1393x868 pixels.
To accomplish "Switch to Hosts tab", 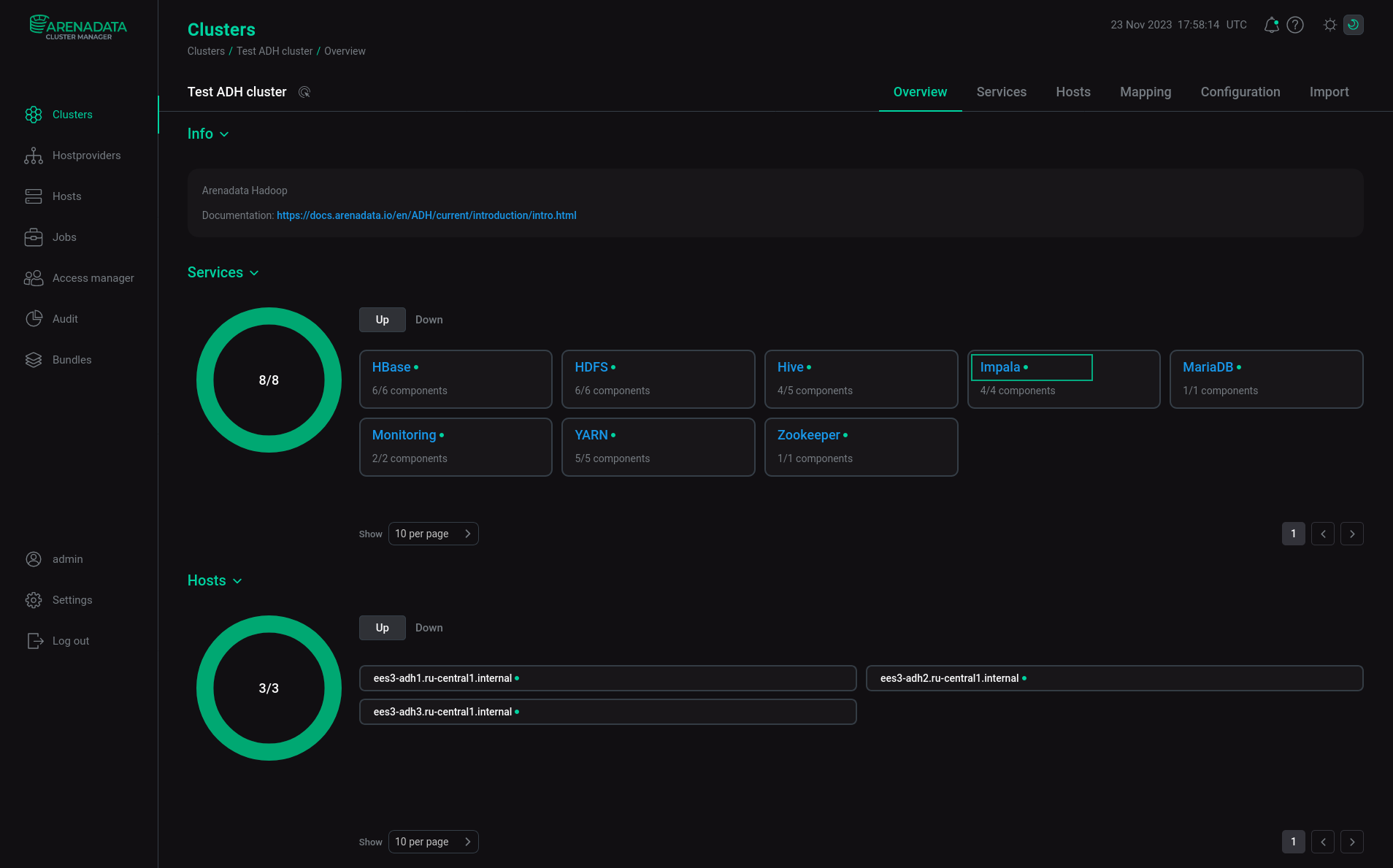I will click(1073, 92).
